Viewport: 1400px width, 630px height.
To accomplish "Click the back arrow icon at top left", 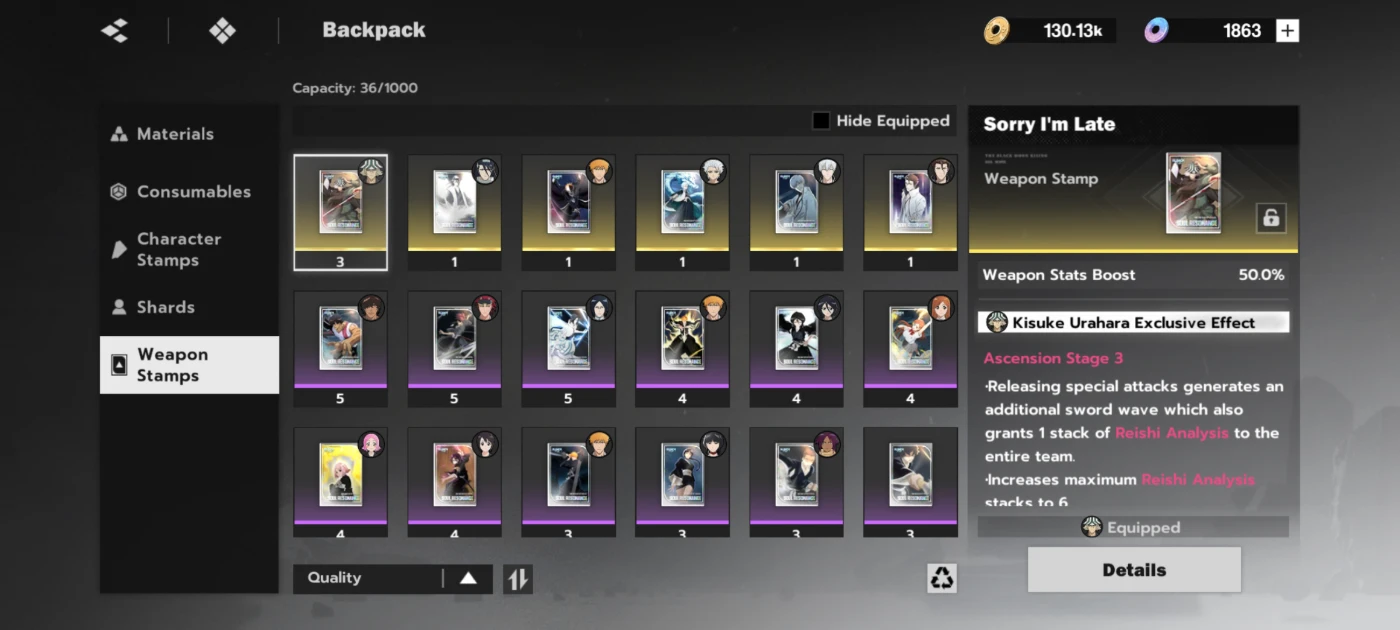I will [115, 31].
